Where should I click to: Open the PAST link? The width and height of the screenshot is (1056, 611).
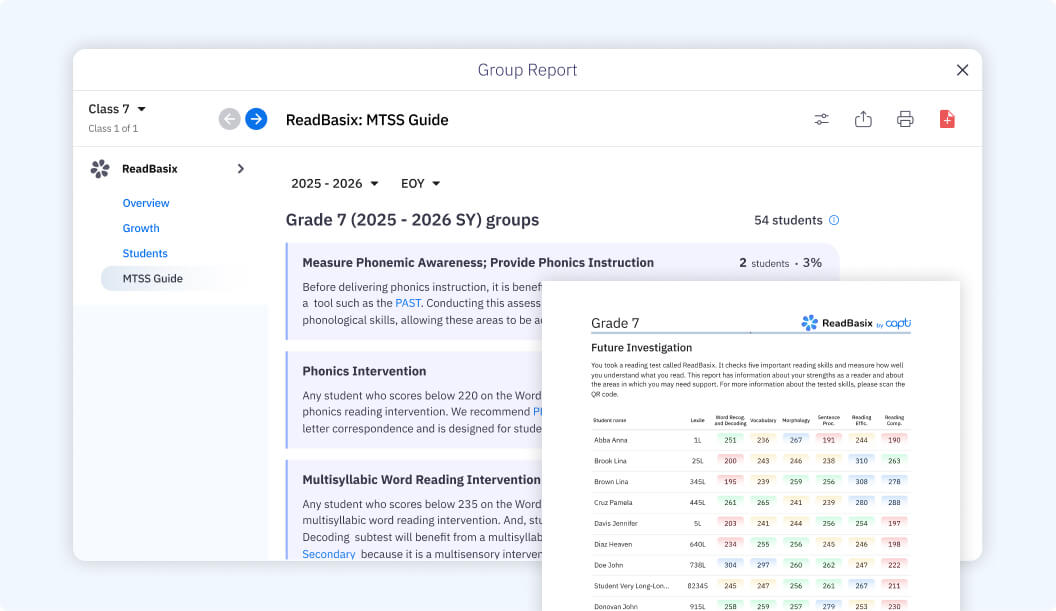pos(407,303)
